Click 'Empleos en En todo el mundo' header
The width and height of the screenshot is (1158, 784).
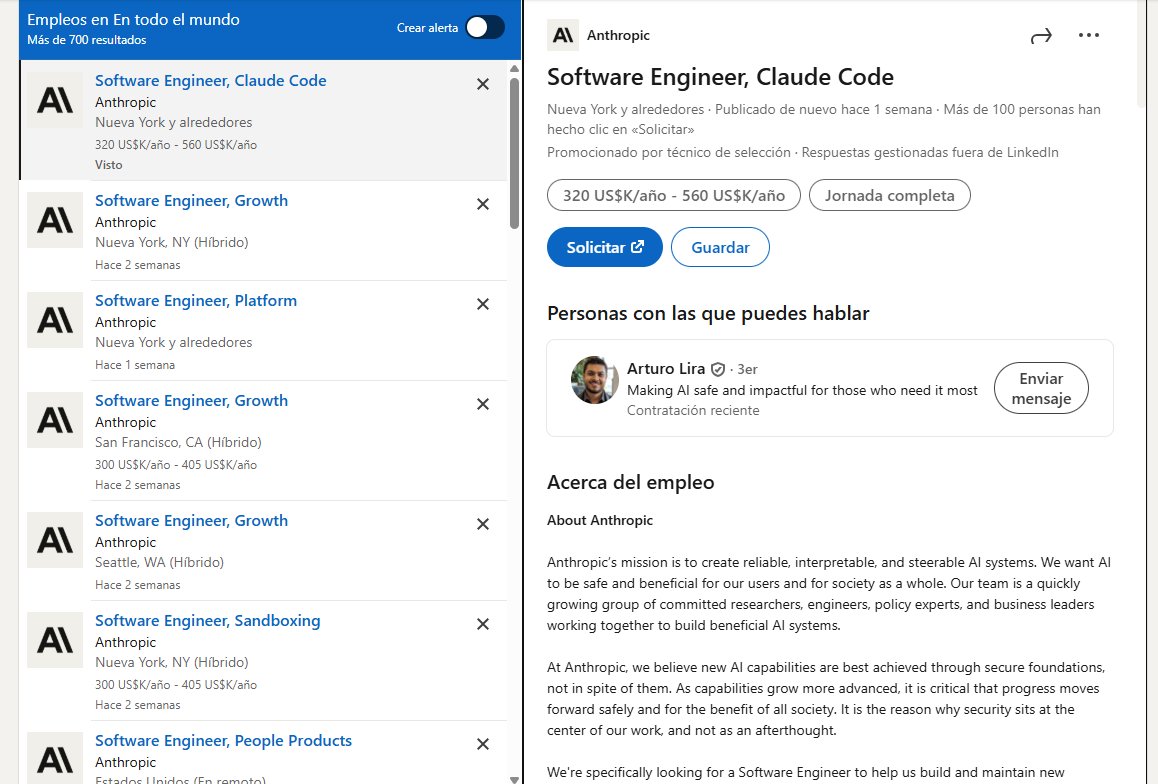tap(134, 20)
